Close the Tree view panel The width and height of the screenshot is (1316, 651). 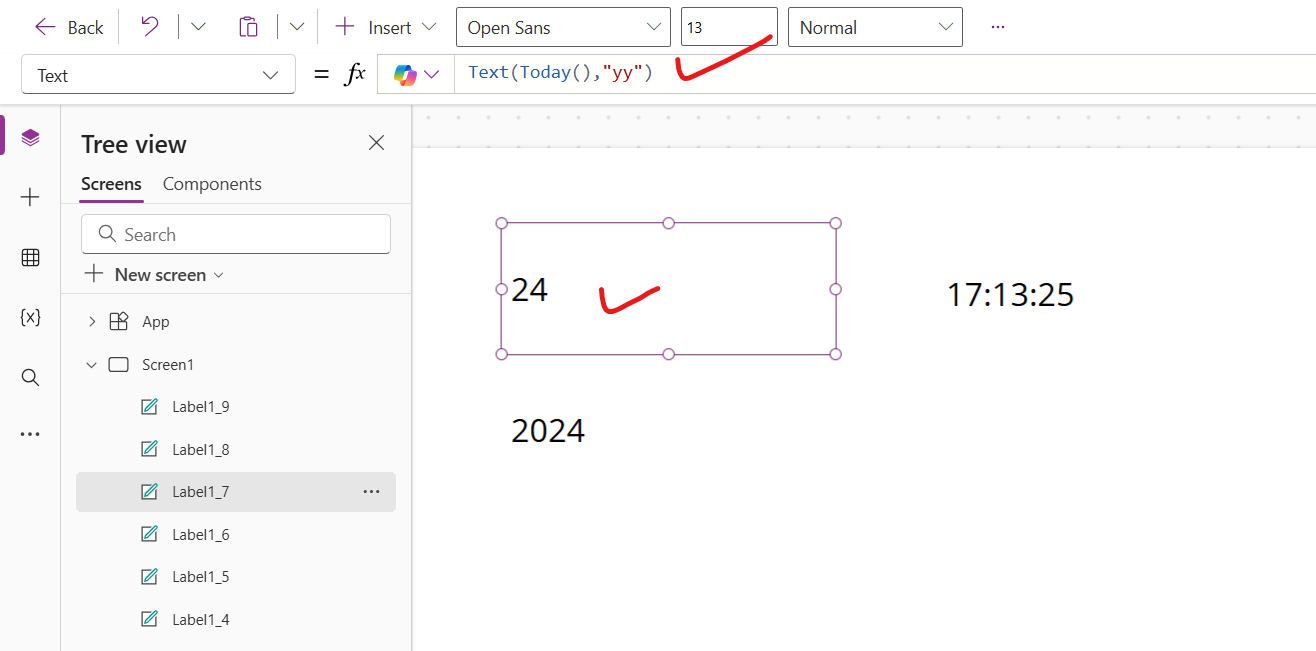376,143
